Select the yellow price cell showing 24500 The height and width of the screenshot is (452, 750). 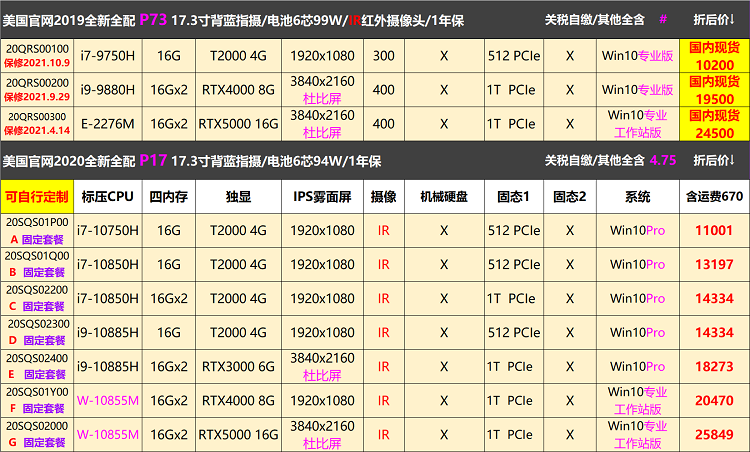(714, 124)
